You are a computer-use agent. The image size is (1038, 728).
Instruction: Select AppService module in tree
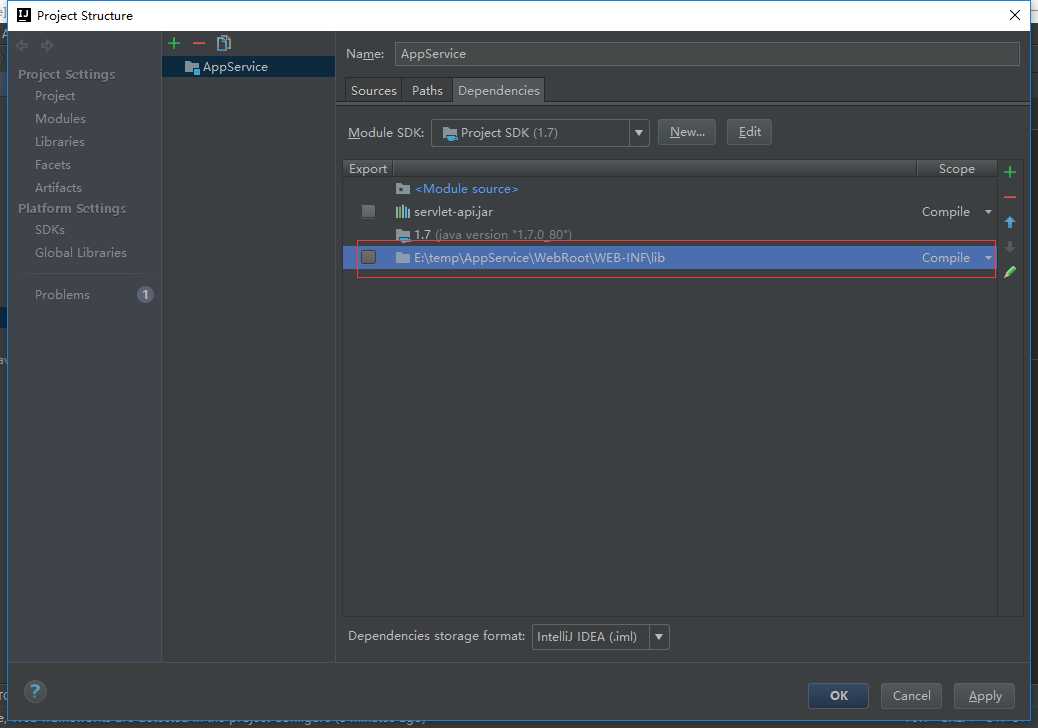pos(248,67)
